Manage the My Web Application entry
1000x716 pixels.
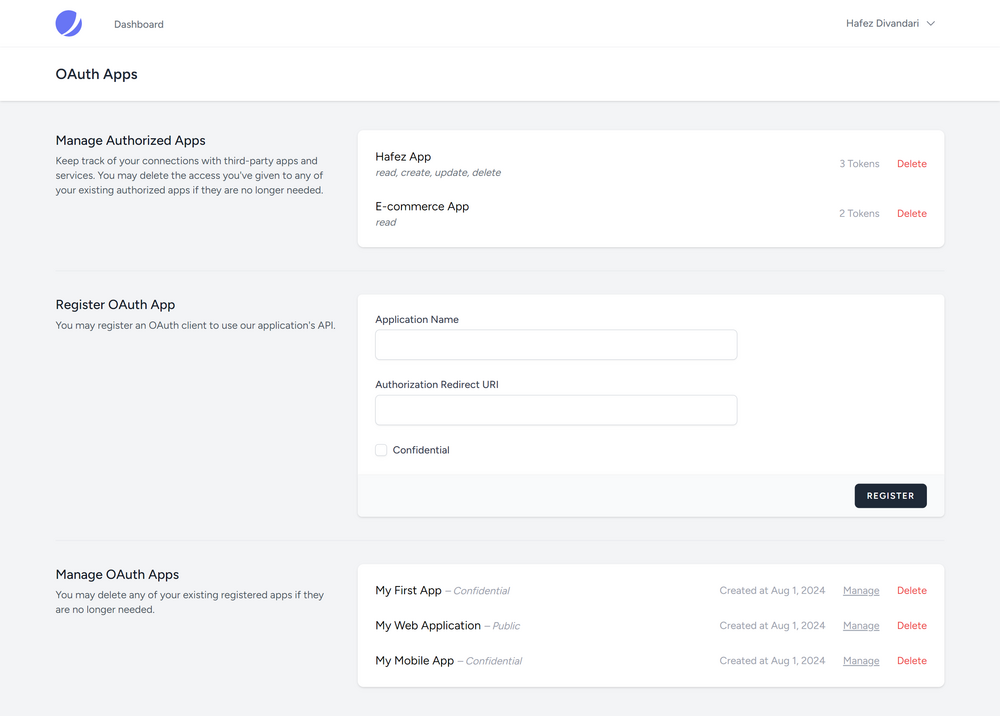(861, 625)
